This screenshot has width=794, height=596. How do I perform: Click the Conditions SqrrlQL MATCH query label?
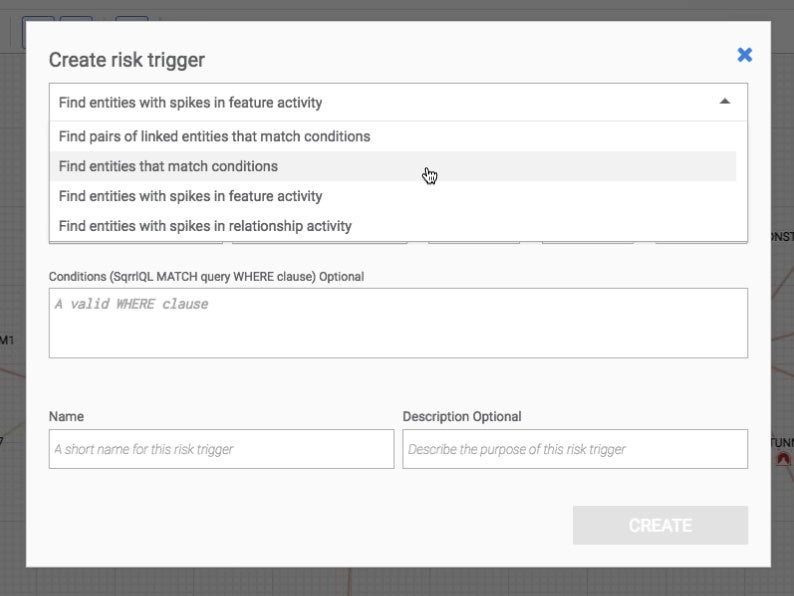coord(206,276)
